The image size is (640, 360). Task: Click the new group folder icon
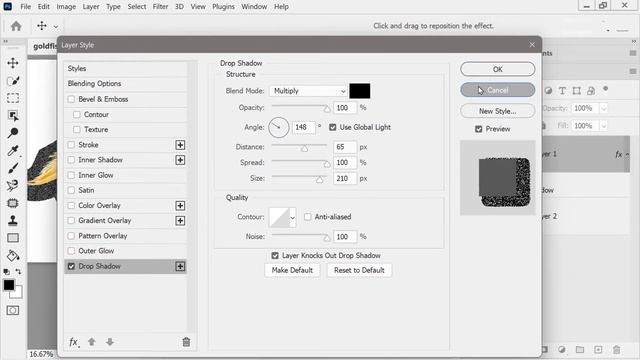pyautogui.click(x=580, y=350)
